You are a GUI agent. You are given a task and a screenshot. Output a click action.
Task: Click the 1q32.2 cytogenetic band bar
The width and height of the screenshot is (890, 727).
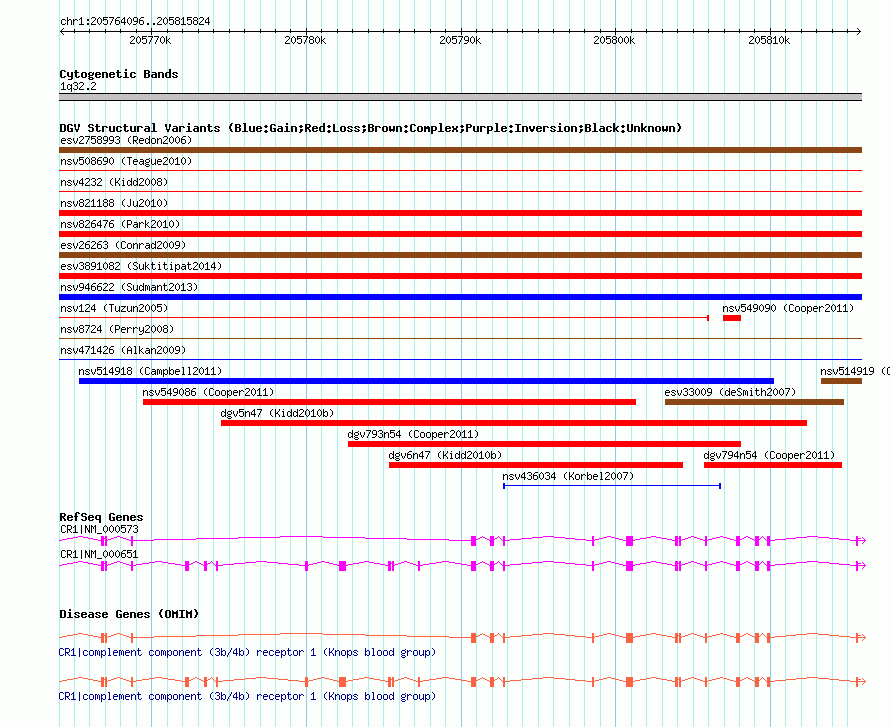pyautogui.click(x=460, y=97)
